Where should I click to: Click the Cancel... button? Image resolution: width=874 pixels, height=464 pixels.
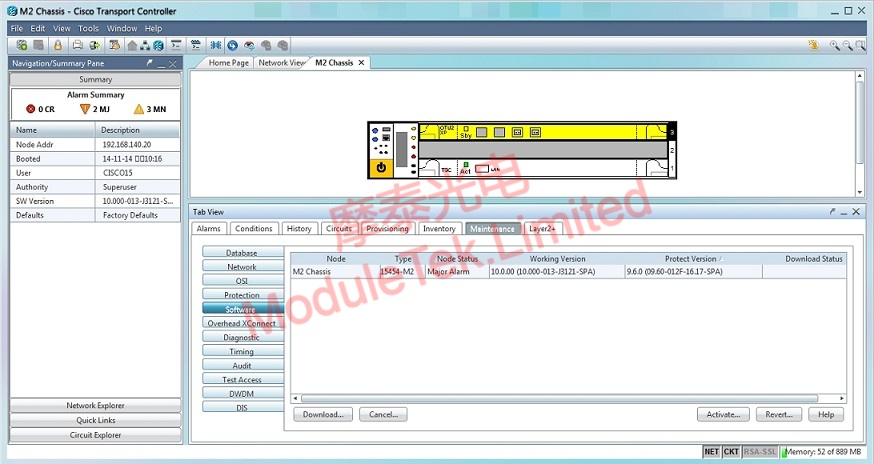pyautogui.click(x=383, y=414)
